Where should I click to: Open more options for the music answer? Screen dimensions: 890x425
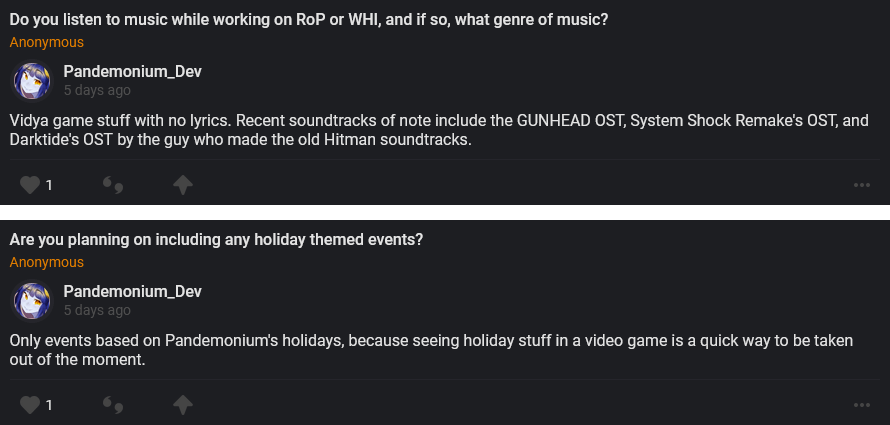pyautogui.click(x=861, y=185)
